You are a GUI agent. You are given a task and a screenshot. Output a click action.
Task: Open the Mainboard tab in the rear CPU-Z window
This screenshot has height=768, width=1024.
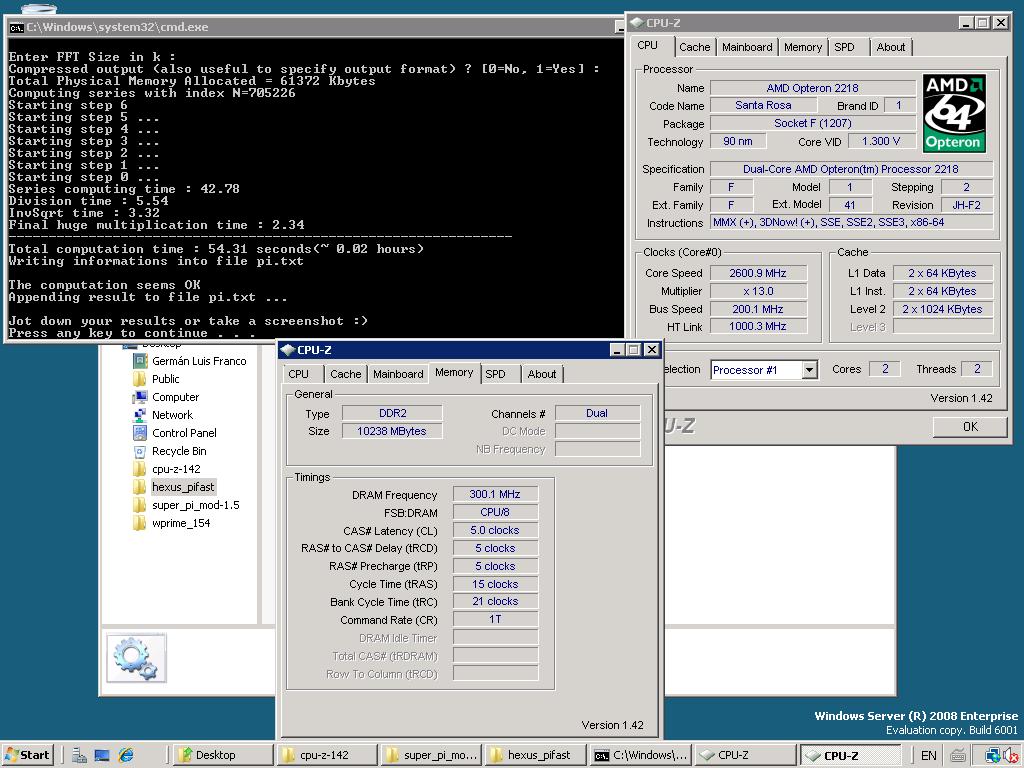point(747,47)
